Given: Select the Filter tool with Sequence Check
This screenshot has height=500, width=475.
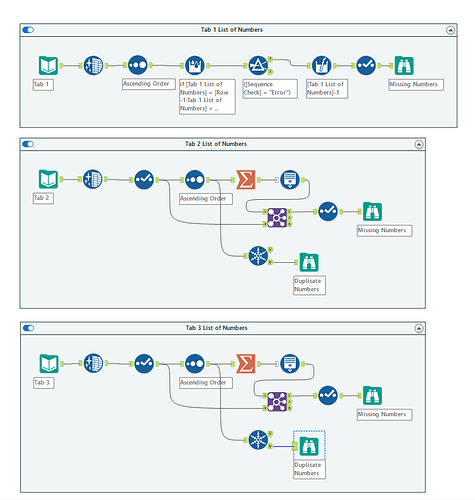Looking at the screenshot, I should pyautogui.click(x=258, y=65).
